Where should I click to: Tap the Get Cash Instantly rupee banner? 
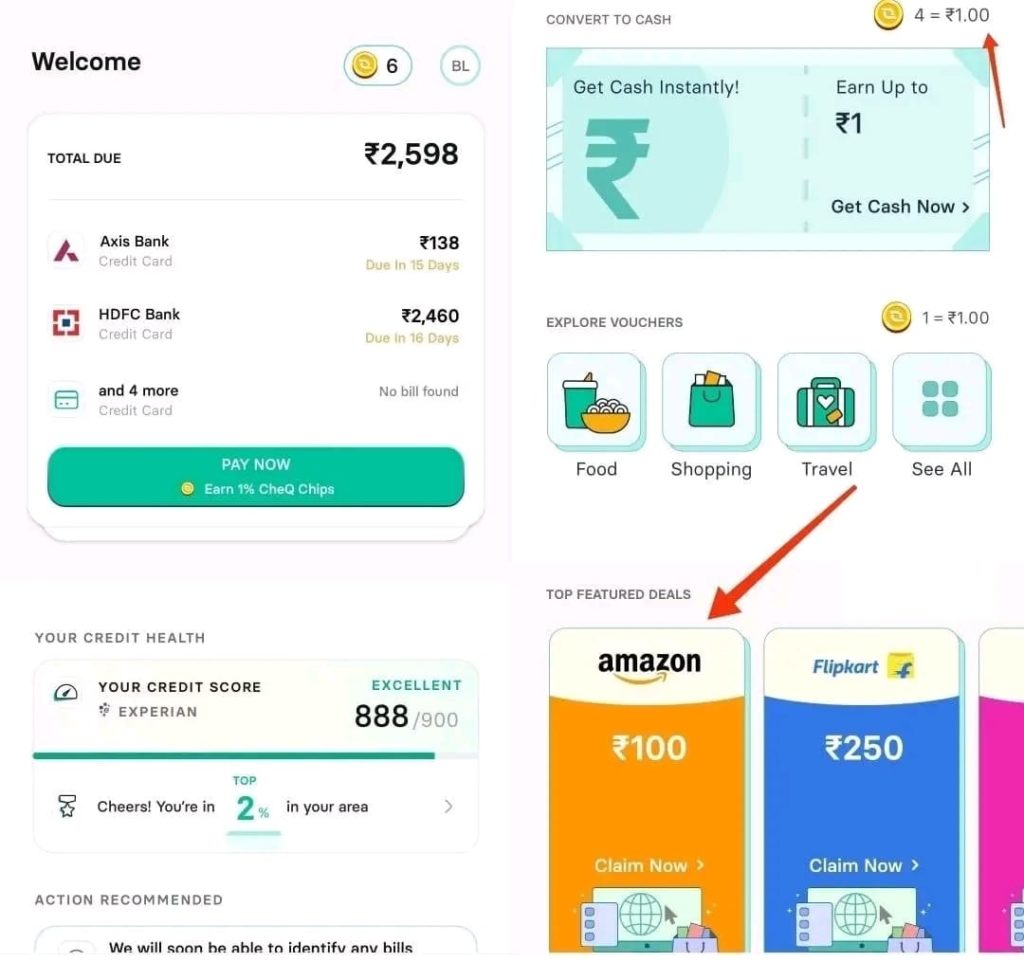point(767,149)
